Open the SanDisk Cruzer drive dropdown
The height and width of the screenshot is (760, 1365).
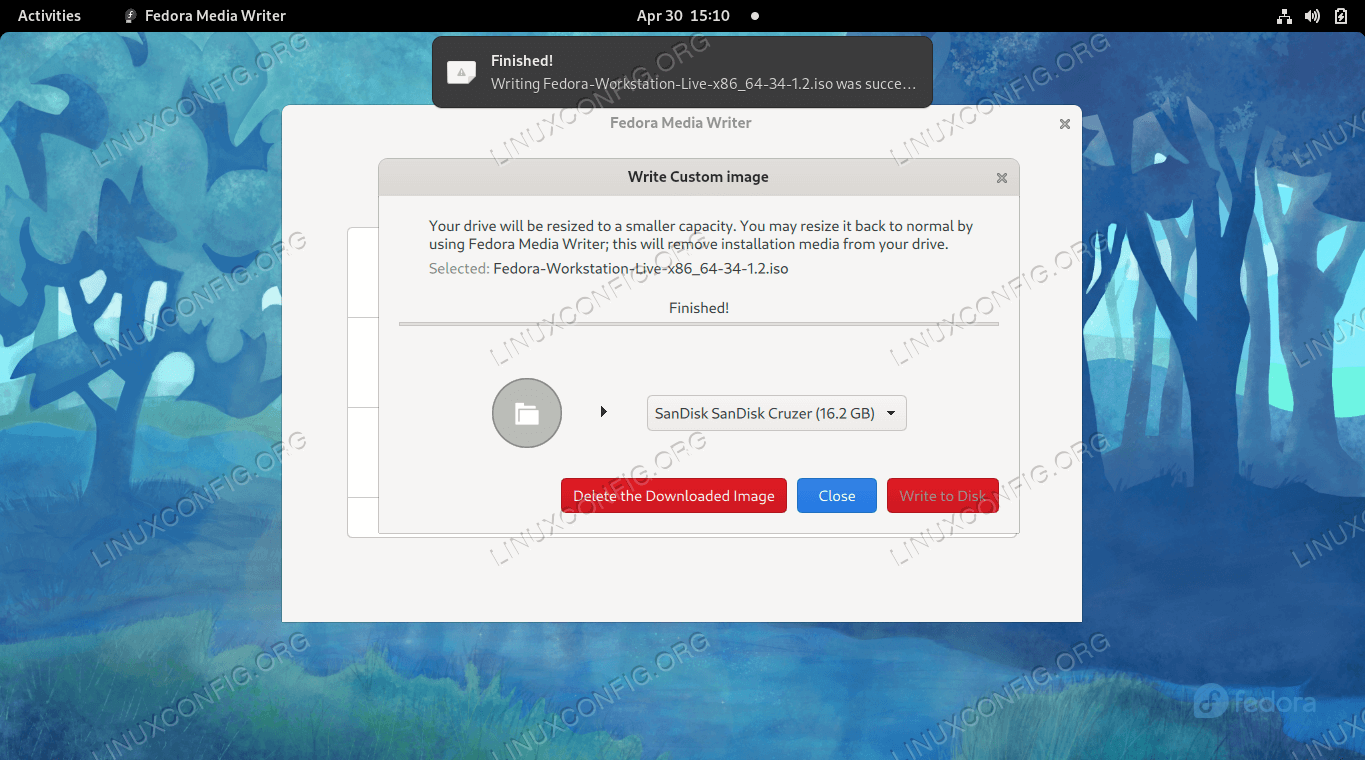pos(776,413)
